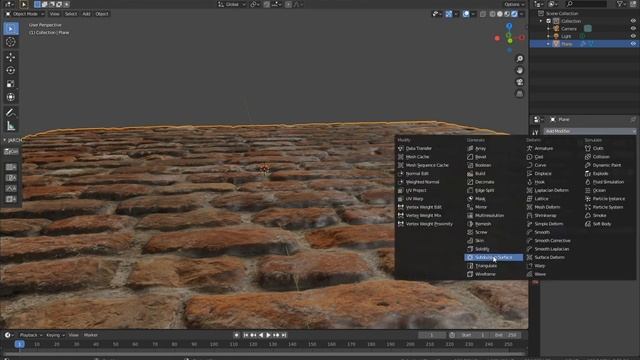Image resolution: width=640 pixels, height=360 pixels.
Task: Expand the Collection tree item
Action: tap(541, 21)
